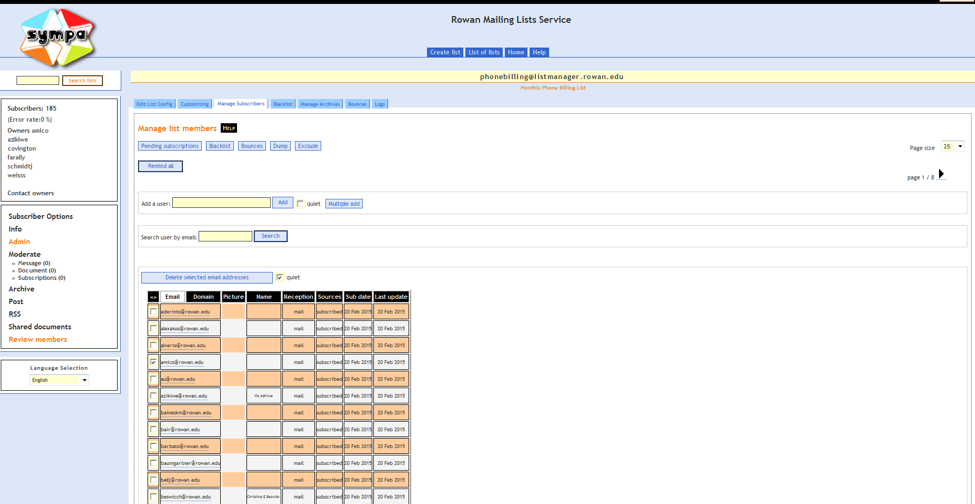Click Delete selected email addresses

[x=206, y=277]
